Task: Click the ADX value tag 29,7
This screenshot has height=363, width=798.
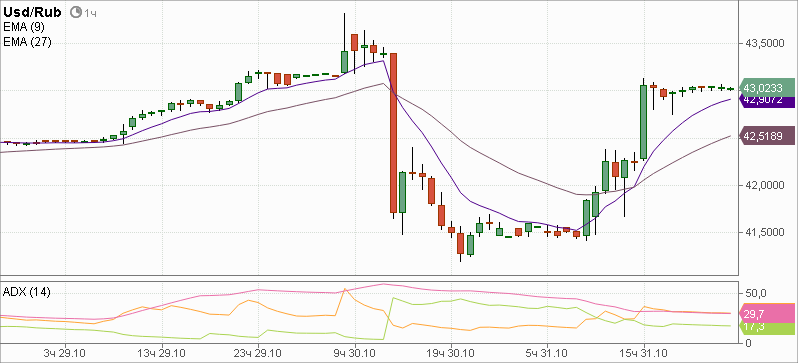Action: click(768, 313)
